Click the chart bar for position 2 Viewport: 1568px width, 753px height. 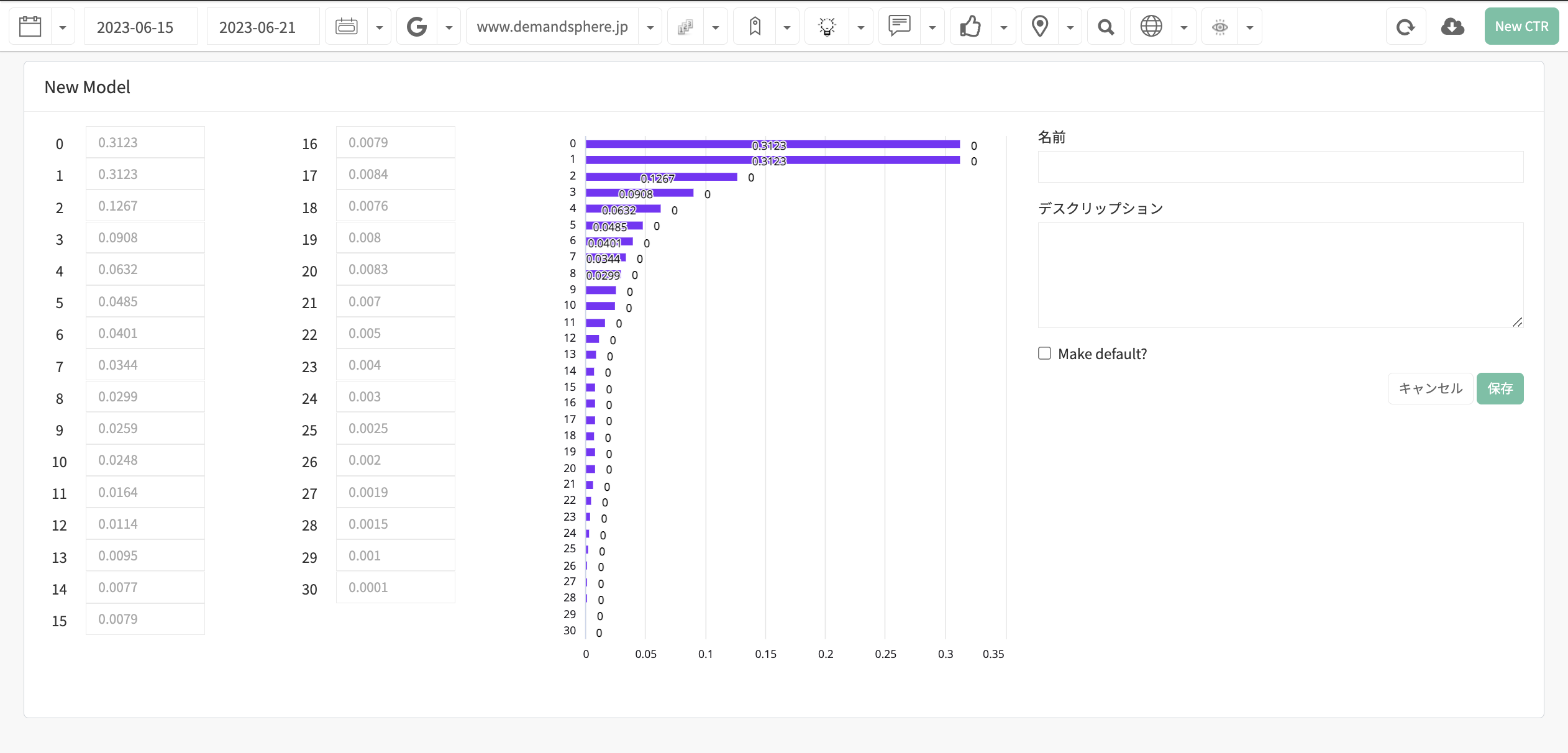click(661, 177)
